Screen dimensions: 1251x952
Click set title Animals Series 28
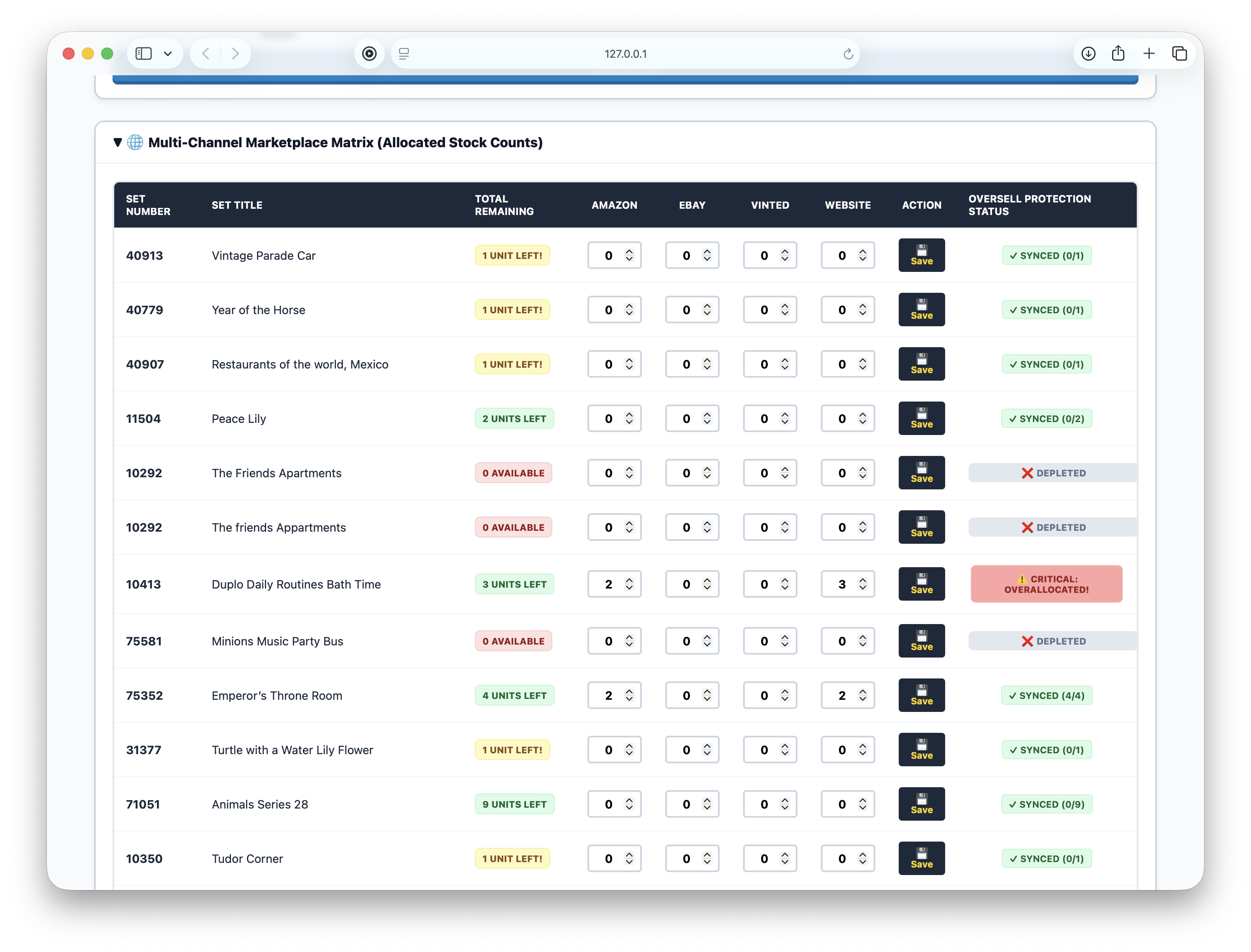pyautogui.click(x=259, y=805)
